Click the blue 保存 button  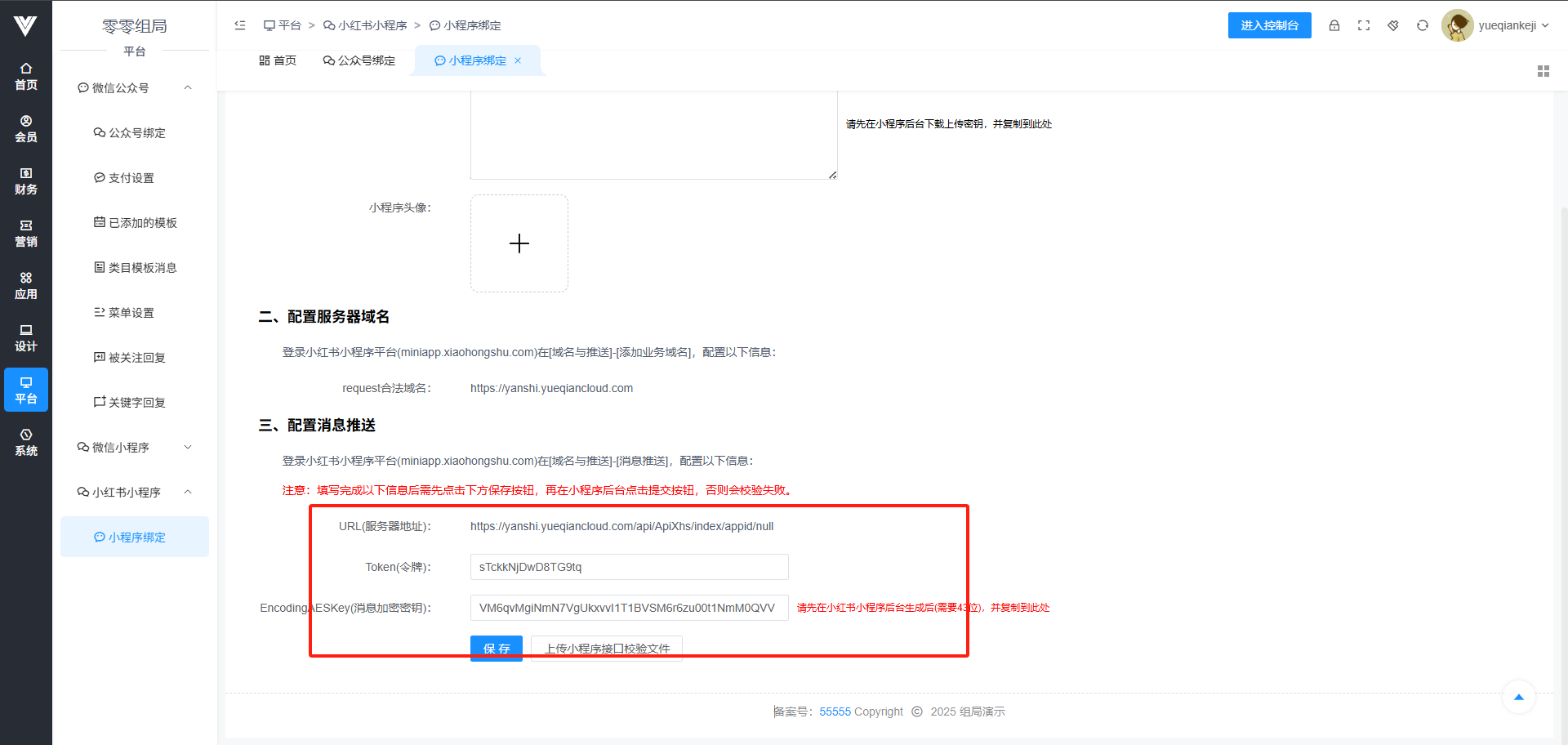coord(496,648)
